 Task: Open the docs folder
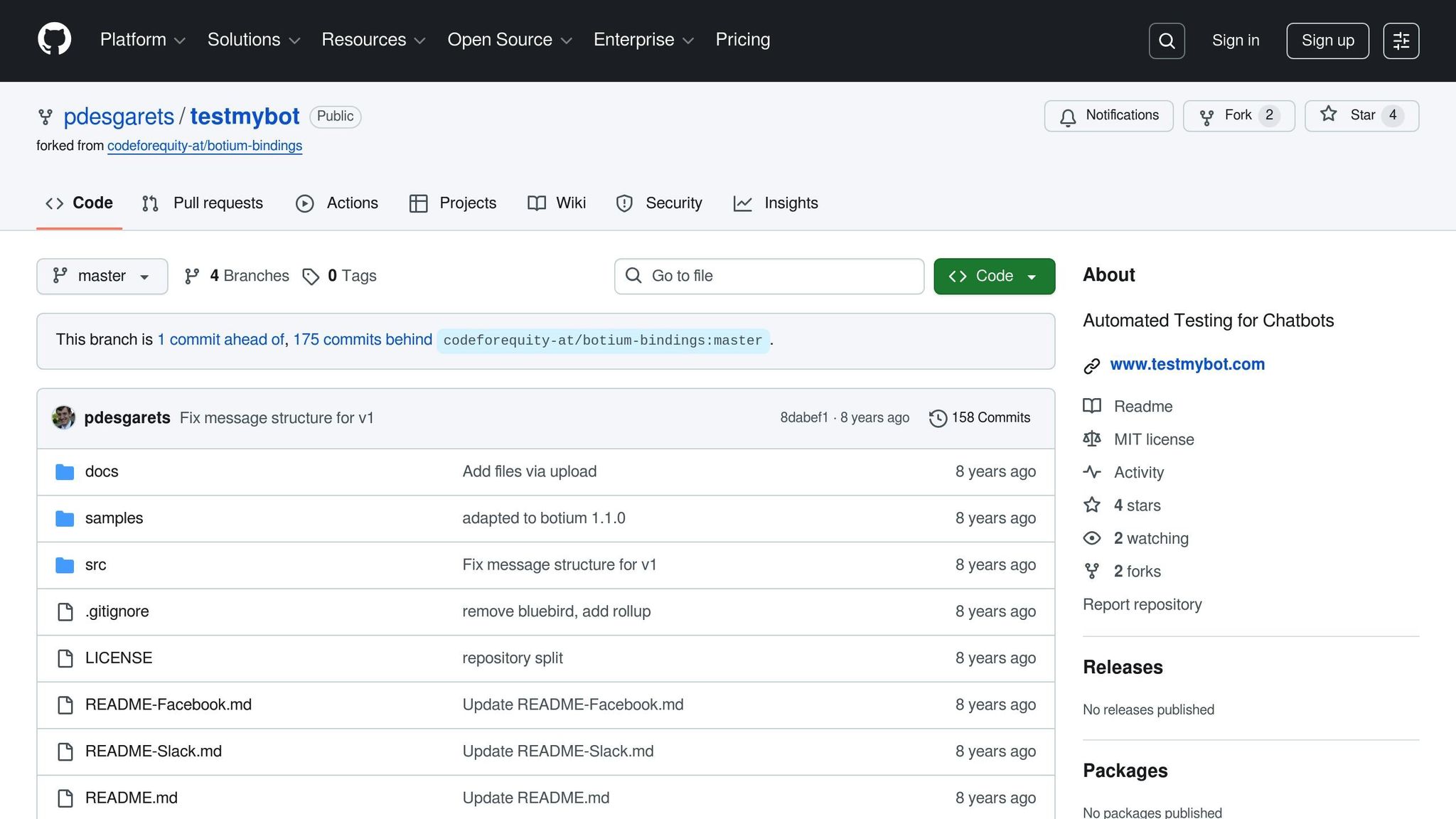[x=102, y=471]
